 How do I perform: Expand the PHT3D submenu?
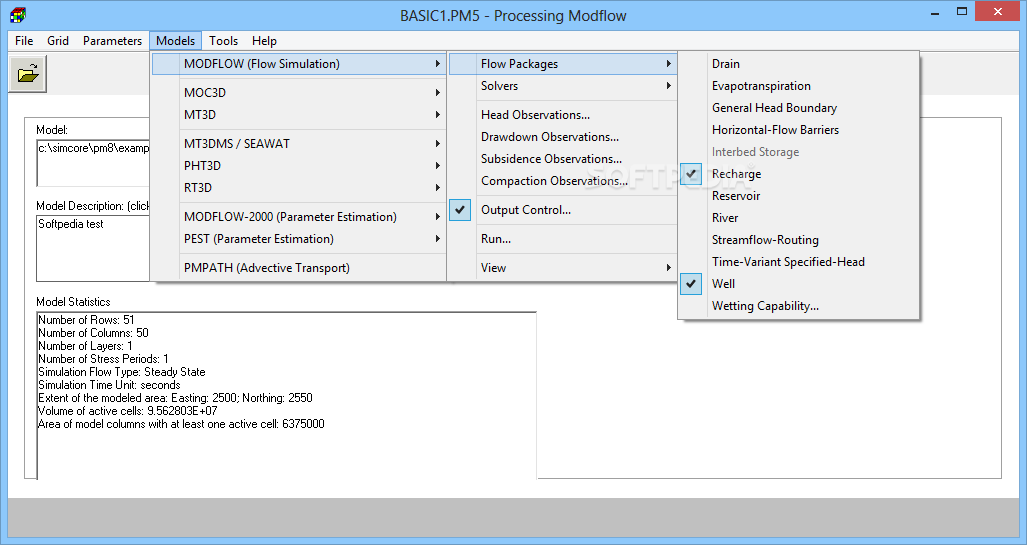click(299, 166)
